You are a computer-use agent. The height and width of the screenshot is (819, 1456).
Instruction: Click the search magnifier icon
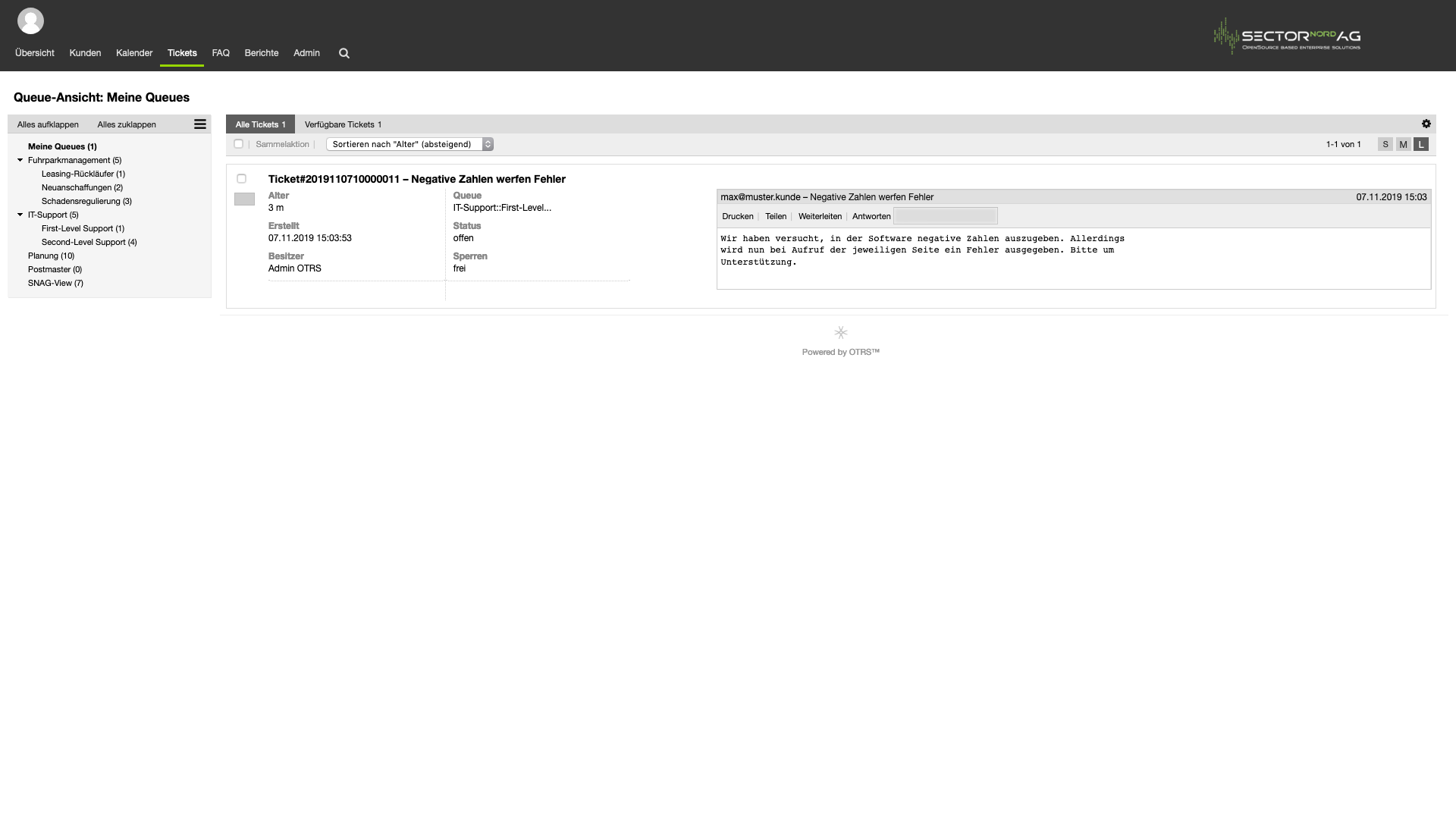coord(344,53)
